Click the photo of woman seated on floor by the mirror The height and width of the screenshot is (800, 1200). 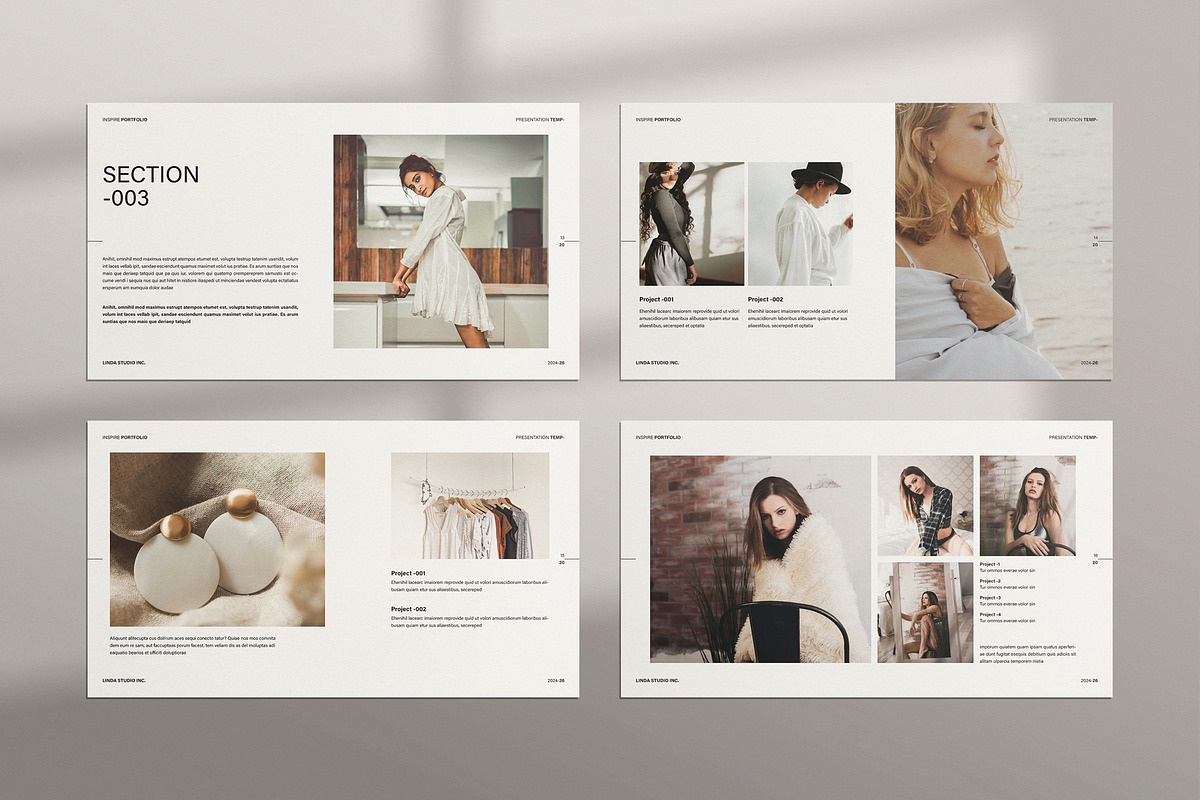(925, 612)
